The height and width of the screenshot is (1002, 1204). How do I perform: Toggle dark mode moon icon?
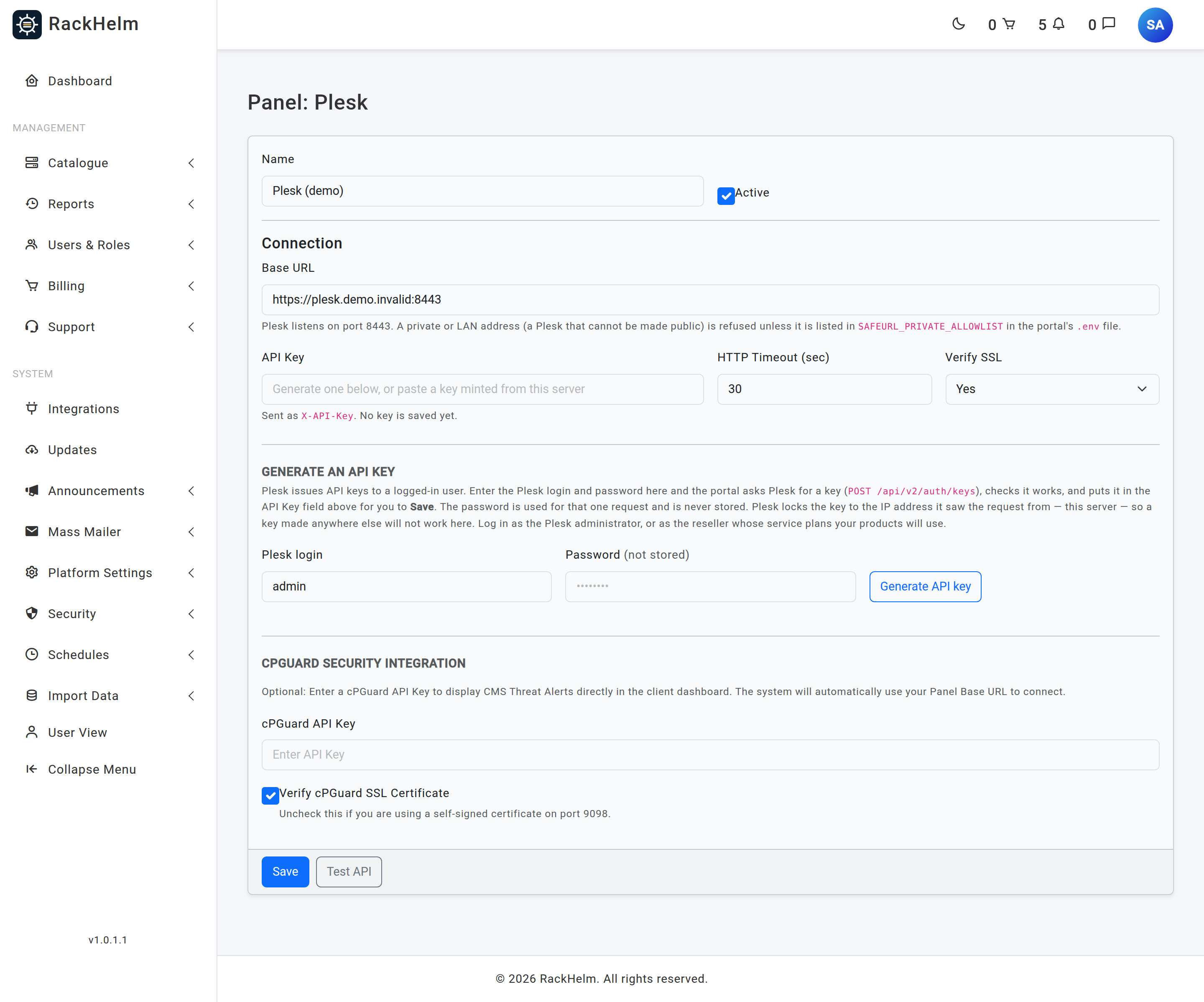click(958, 24)
